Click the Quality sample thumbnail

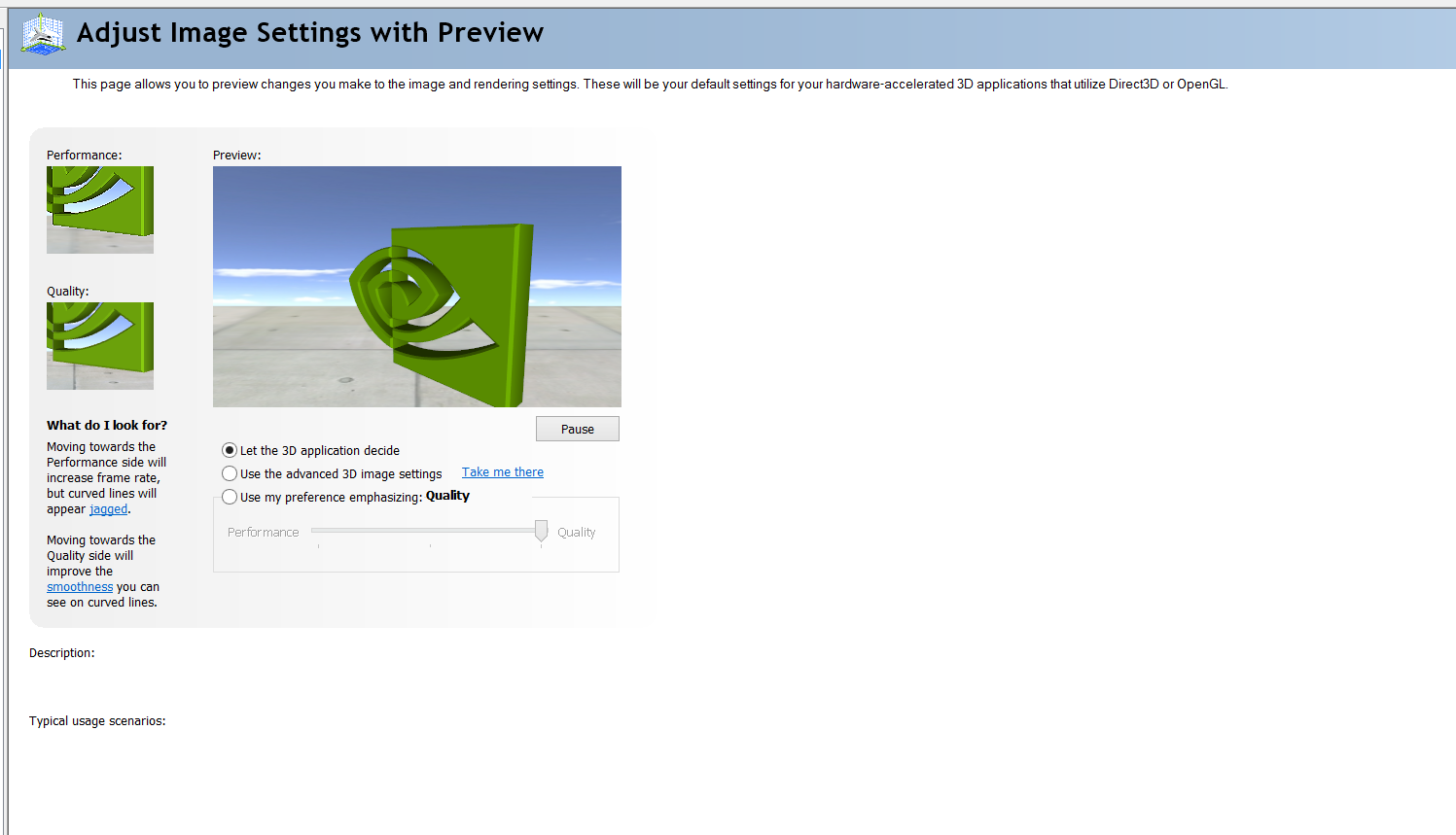[100, 346]
